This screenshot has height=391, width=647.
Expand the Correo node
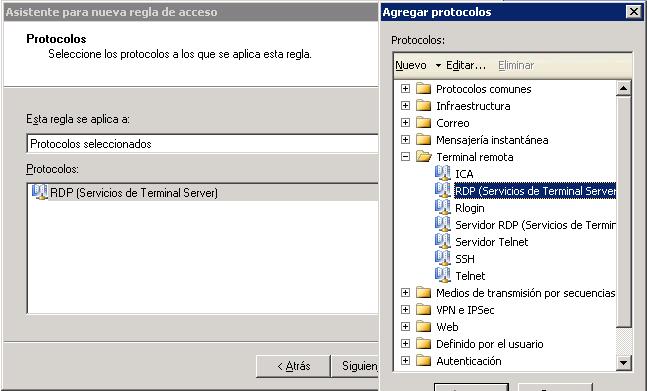tap(406, 122)
